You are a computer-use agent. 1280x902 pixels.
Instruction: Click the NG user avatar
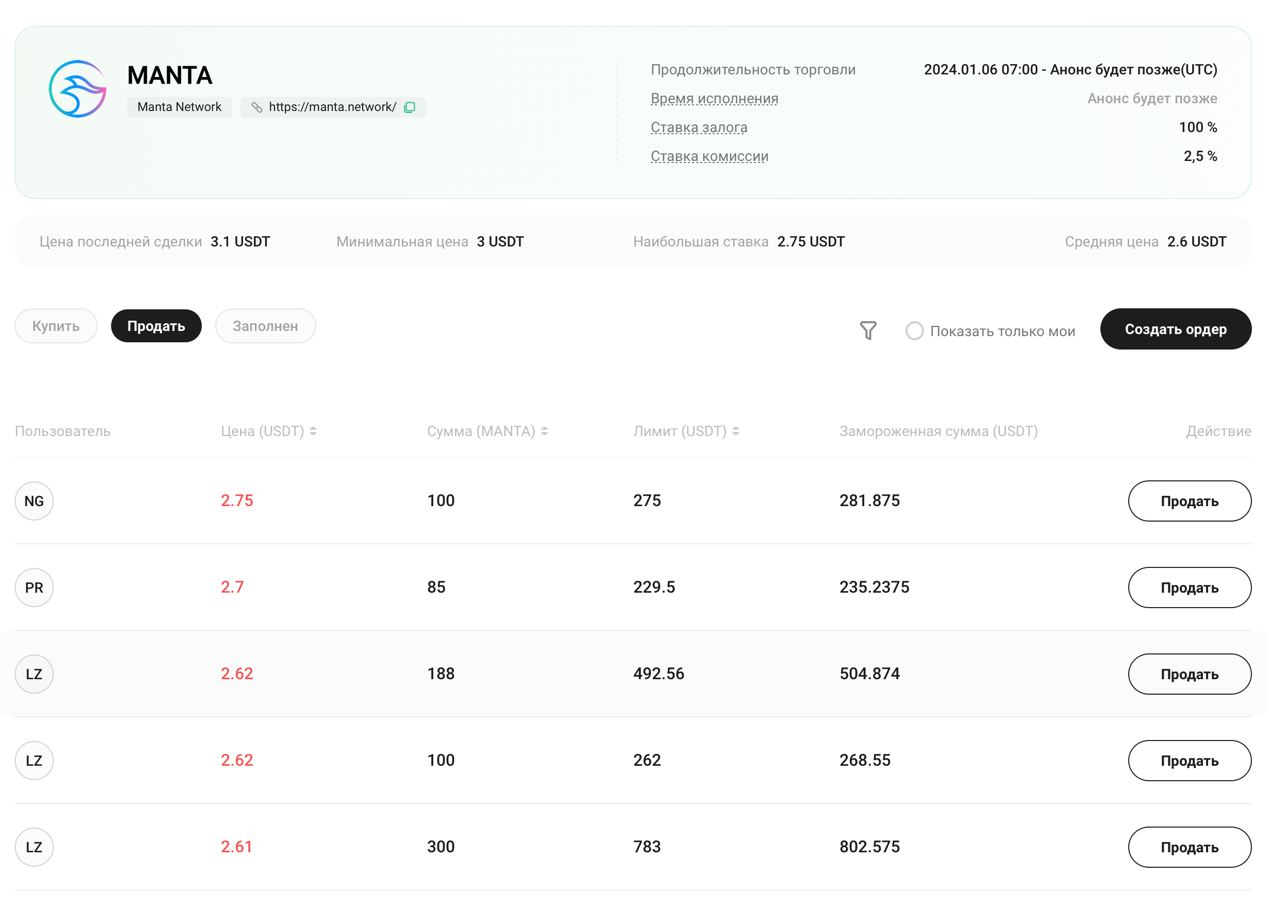[34, 501]
